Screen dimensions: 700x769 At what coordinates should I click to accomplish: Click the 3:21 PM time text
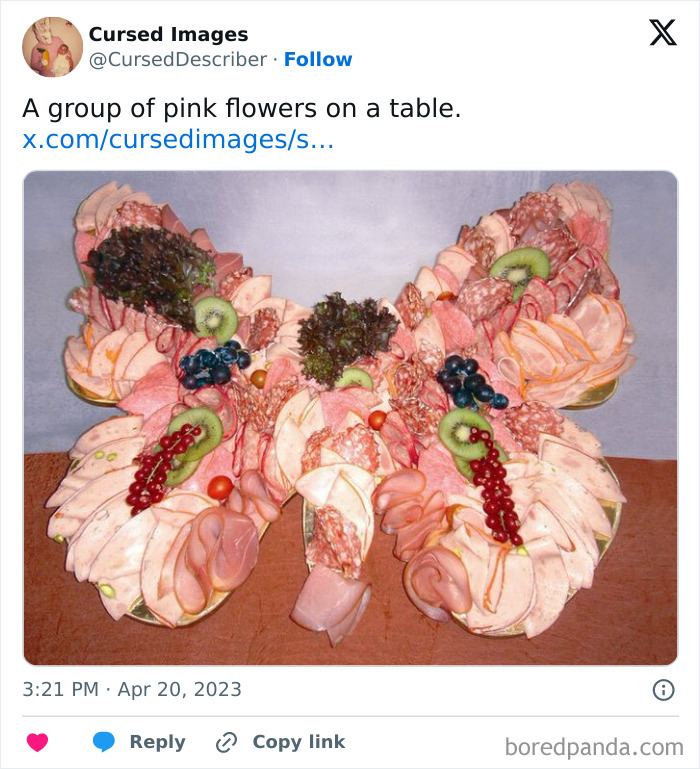[x=62, y=689]
